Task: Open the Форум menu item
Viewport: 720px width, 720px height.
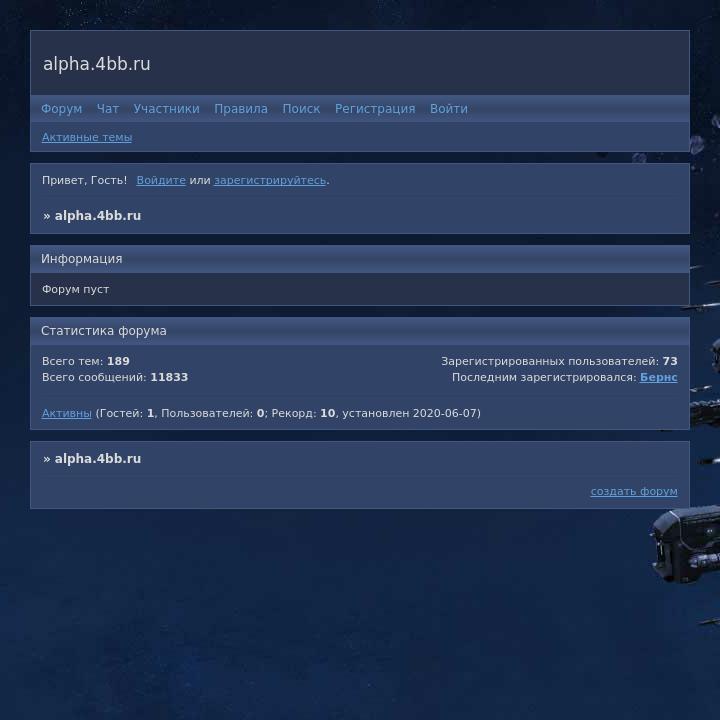Action: pyautogui.click(x=62, y=109)
